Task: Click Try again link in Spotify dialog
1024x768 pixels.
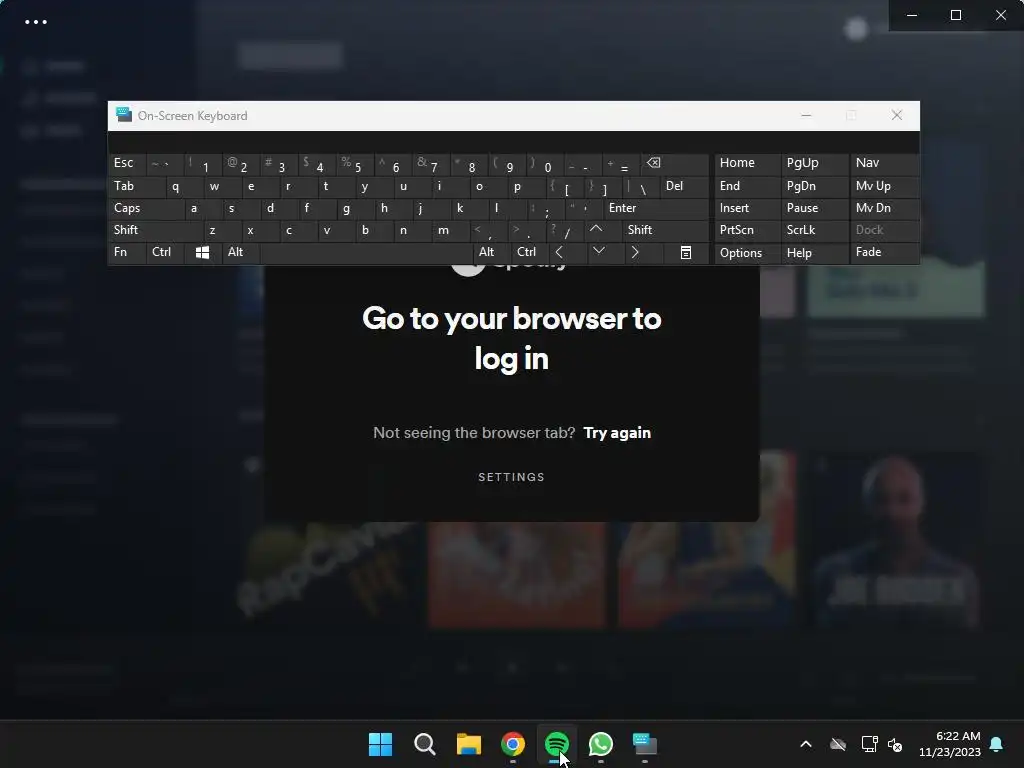Action: (616, 433)
